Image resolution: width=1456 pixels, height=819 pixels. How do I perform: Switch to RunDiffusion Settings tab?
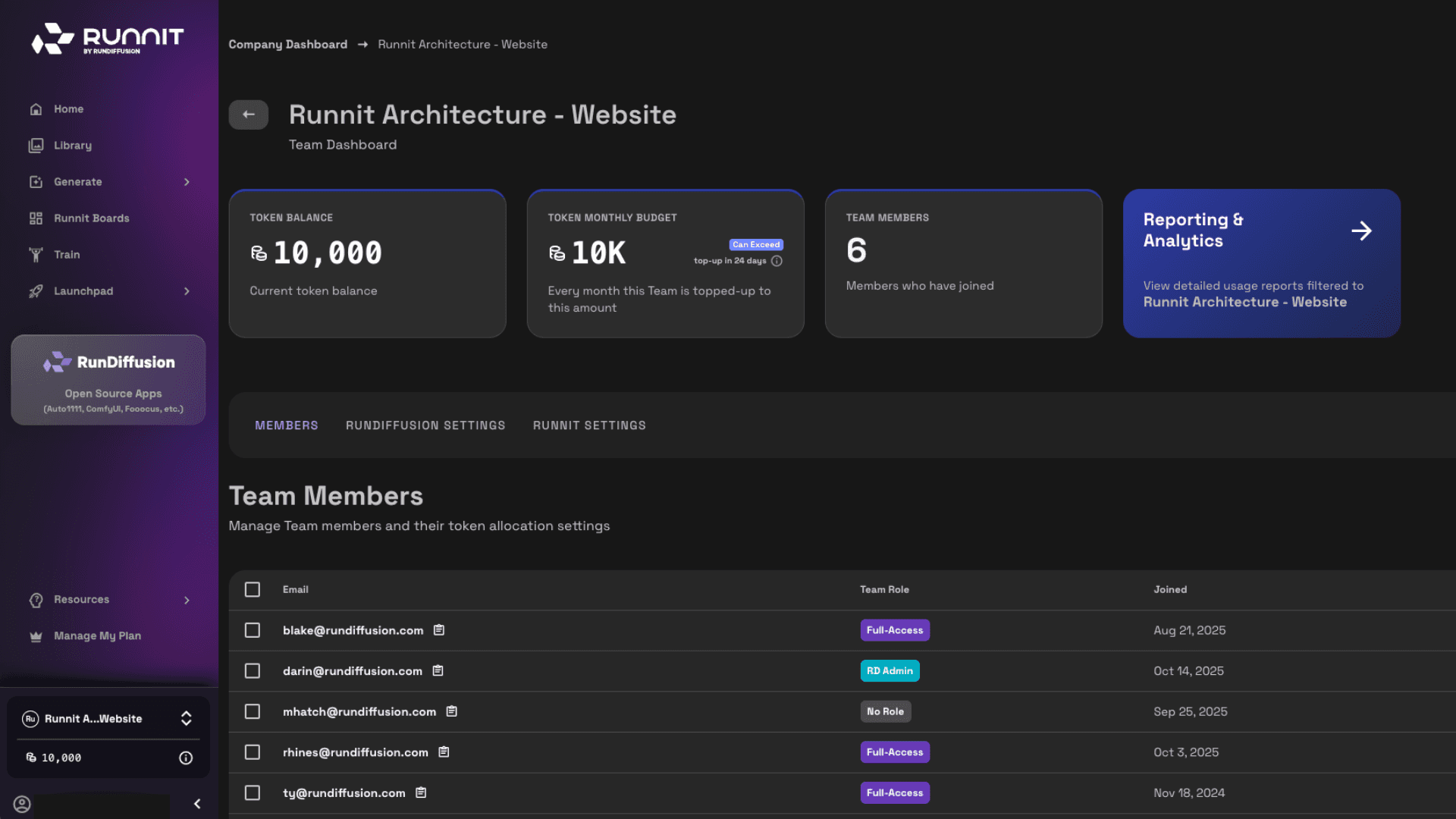425,425
